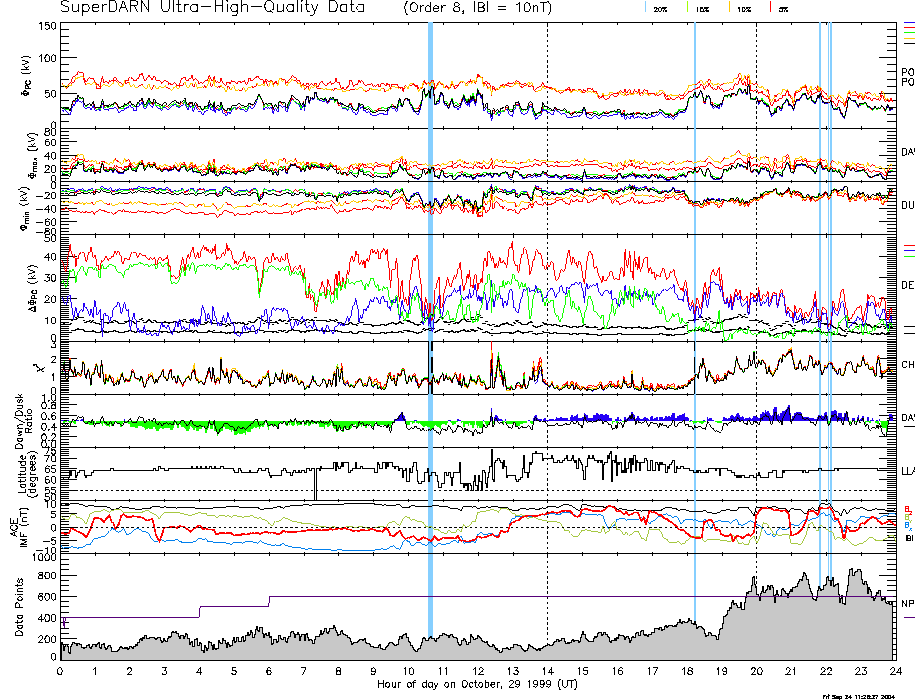The height and width of the screenshot is (700, 915).
Task: Select the orange 10% legend marker
Action: click(729, 8)
